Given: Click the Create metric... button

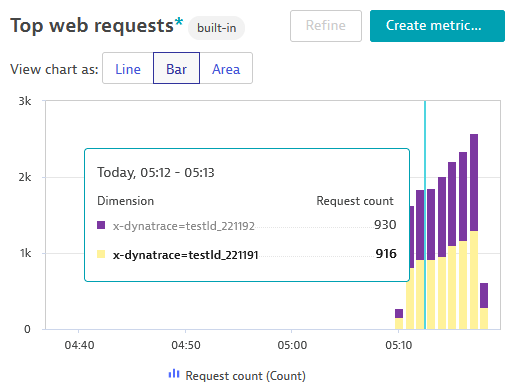Looking at the screenshot, I should pyautogui.click(x=437, y=26).
